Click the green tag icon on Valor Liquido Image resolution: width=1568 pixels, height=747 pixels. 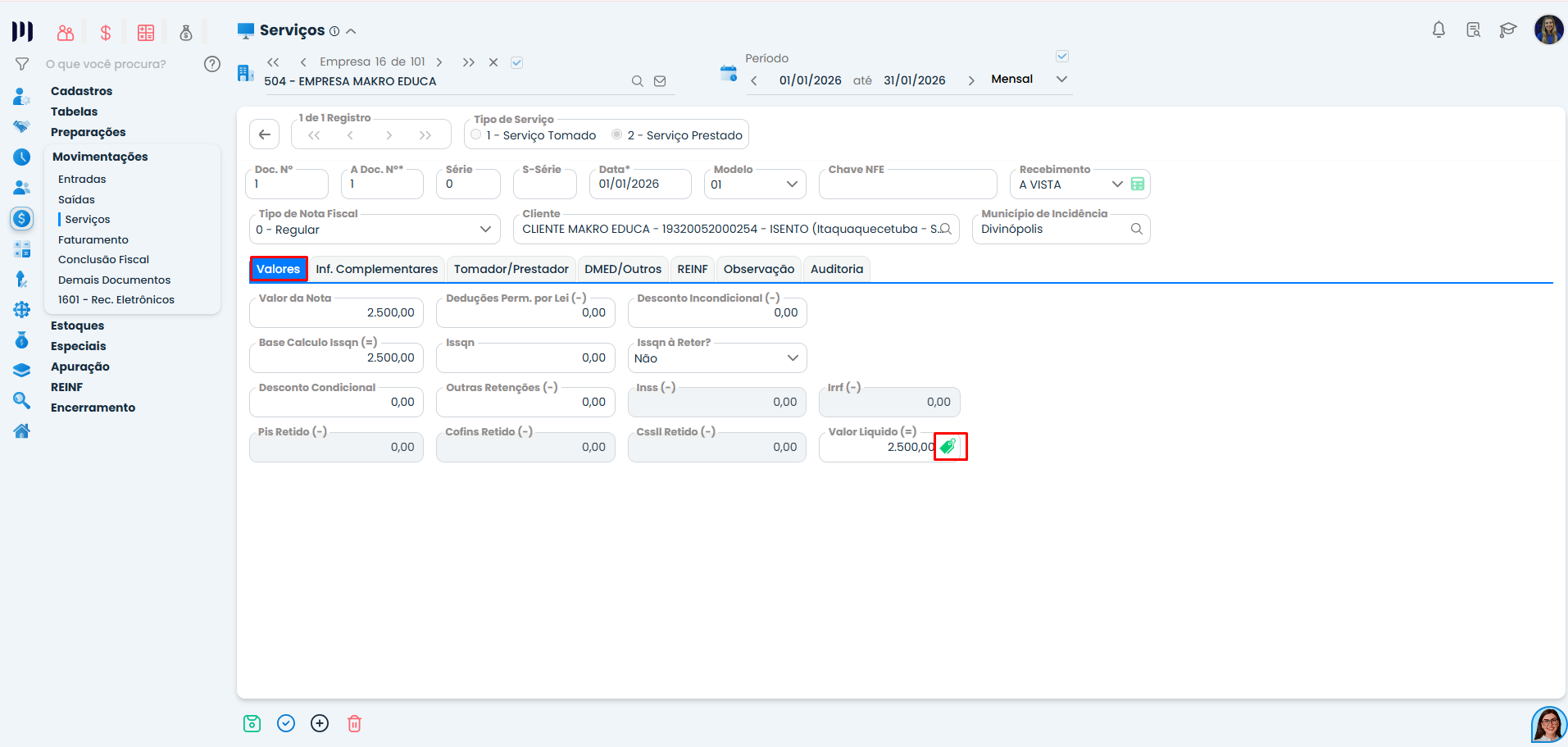(948, 446)
